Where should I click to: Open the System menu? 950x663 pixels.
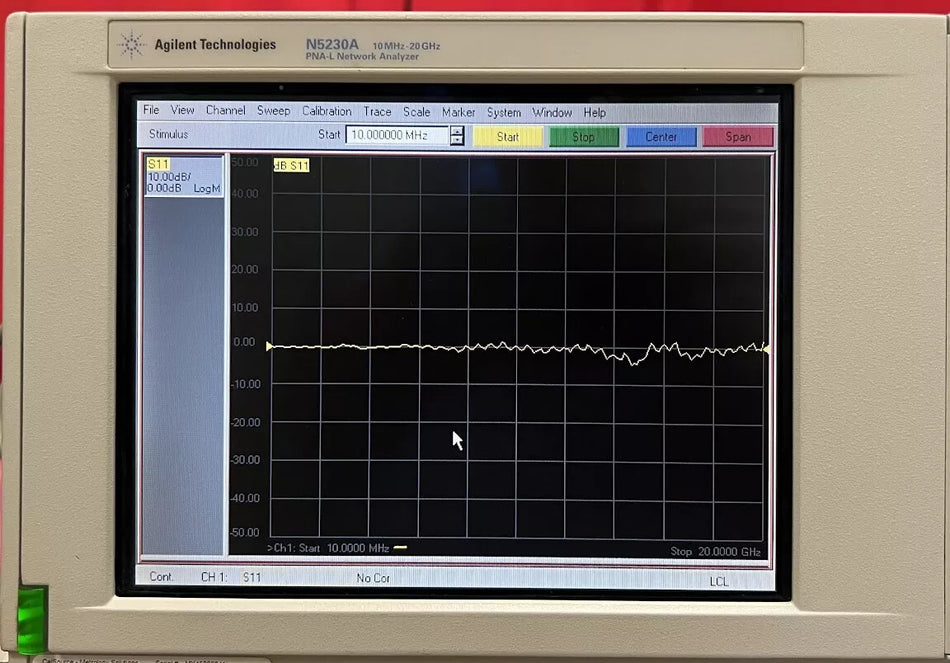pyautogui.click(x=504, y=112)
